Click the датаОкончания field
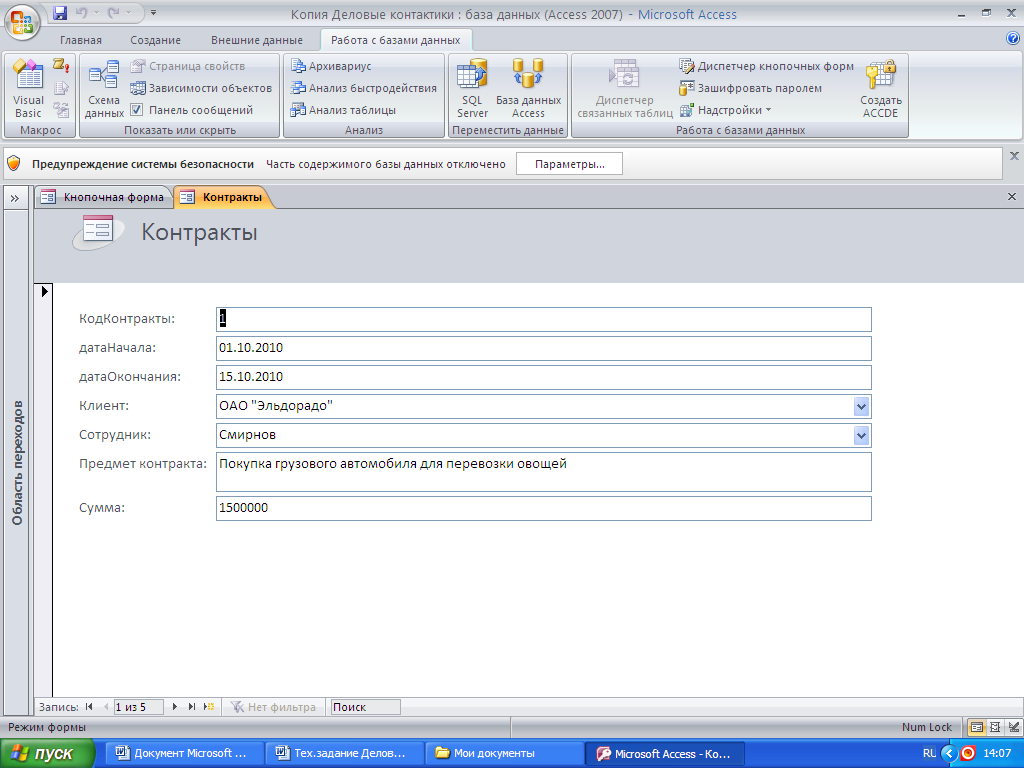Viewport: 1024px width, 768px height. (543, 377)
